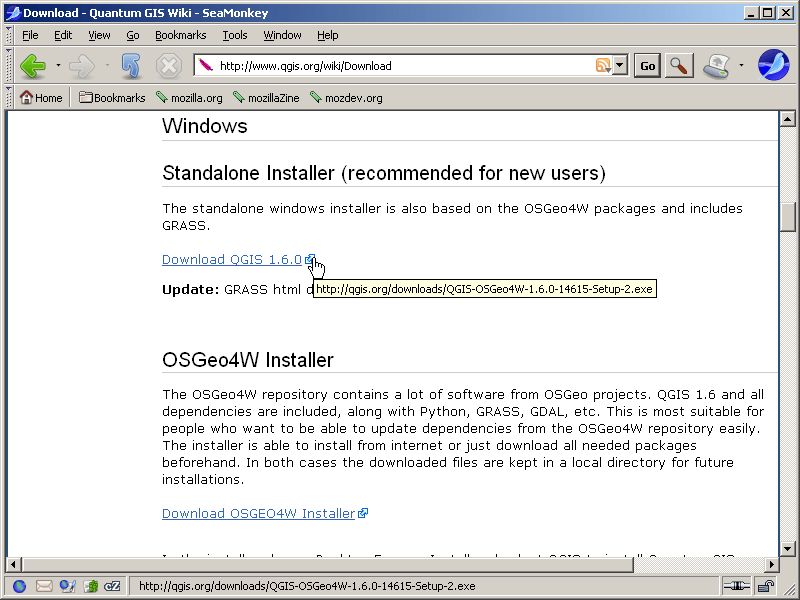Open Navigator from the status bar icon
Image resolution: width=800 pixels, height=600 pixels.
tap(19, 586)
